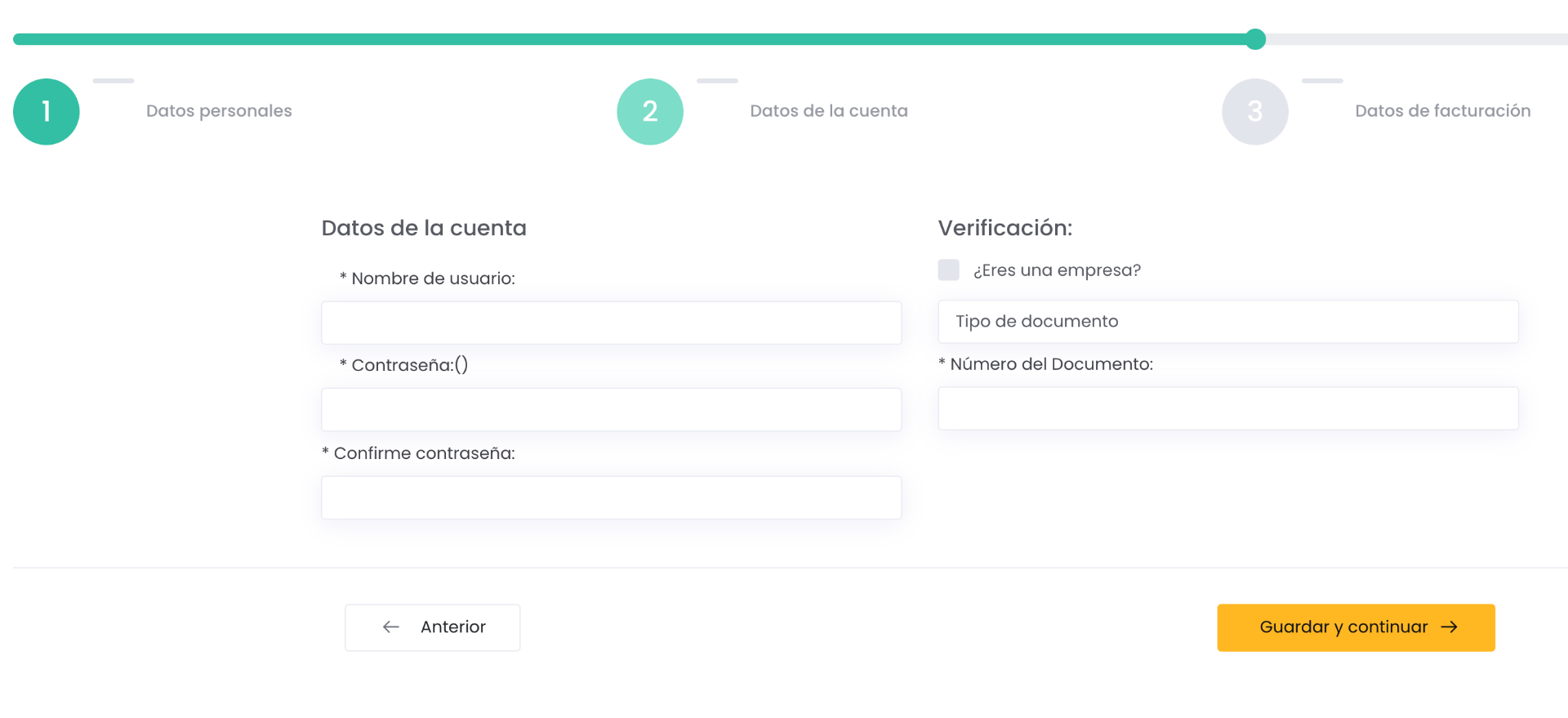Focus the 'Confirme contraseña' input field
Viewport: 1568px width, 718px height.
pyautogui.click(x=612, y=497)
